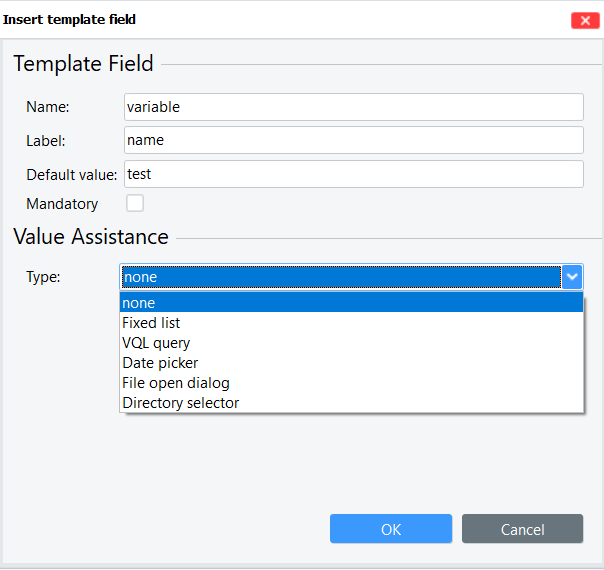
Task: Click the 'Template Field' section heading
Action: [83, 64]
